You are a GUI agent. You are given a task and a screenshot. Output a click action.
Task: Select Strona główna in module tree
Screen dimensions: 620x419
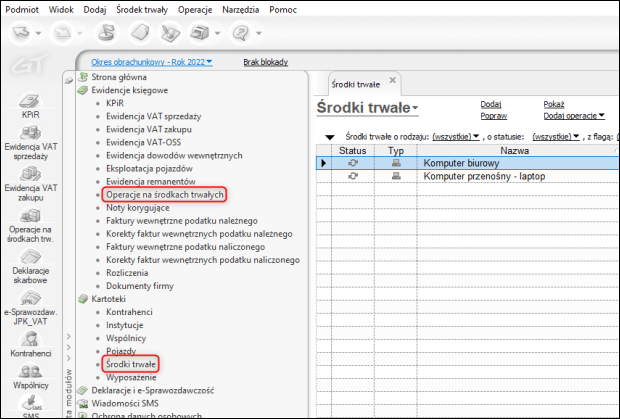pyautogui.click(x=119, y=77)
